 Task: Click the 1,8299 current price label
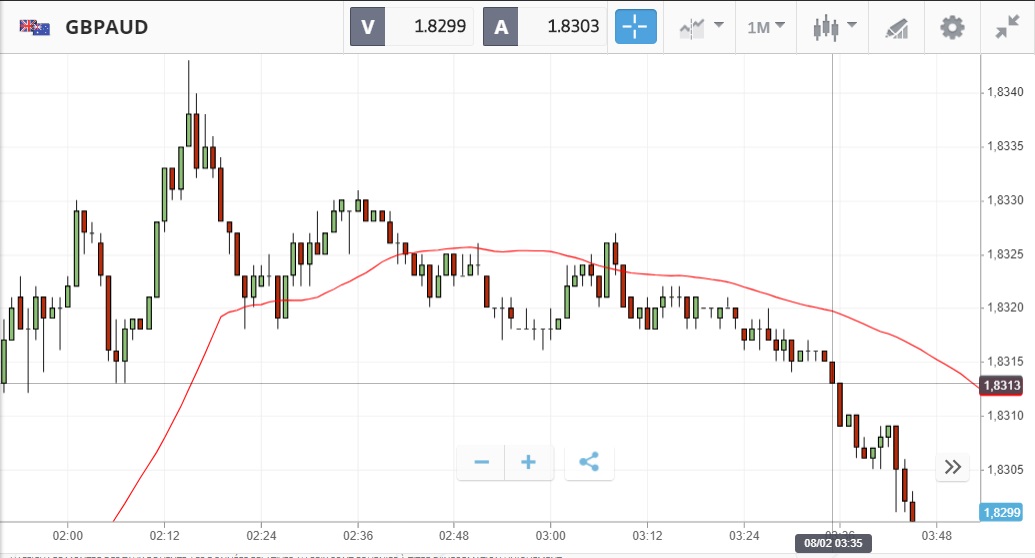pyautogui.click(x=1001, y=512)
